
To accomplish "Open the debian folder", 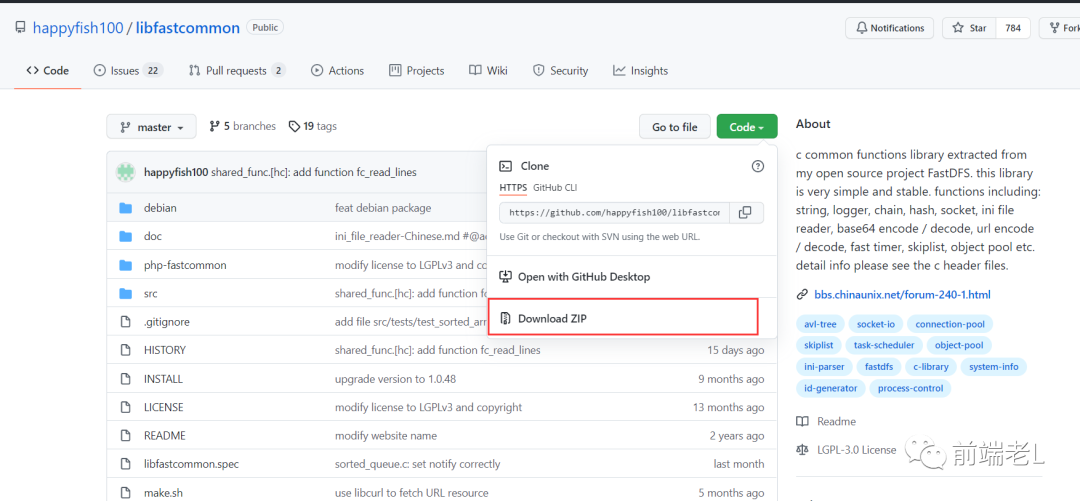I will (160, 207).
